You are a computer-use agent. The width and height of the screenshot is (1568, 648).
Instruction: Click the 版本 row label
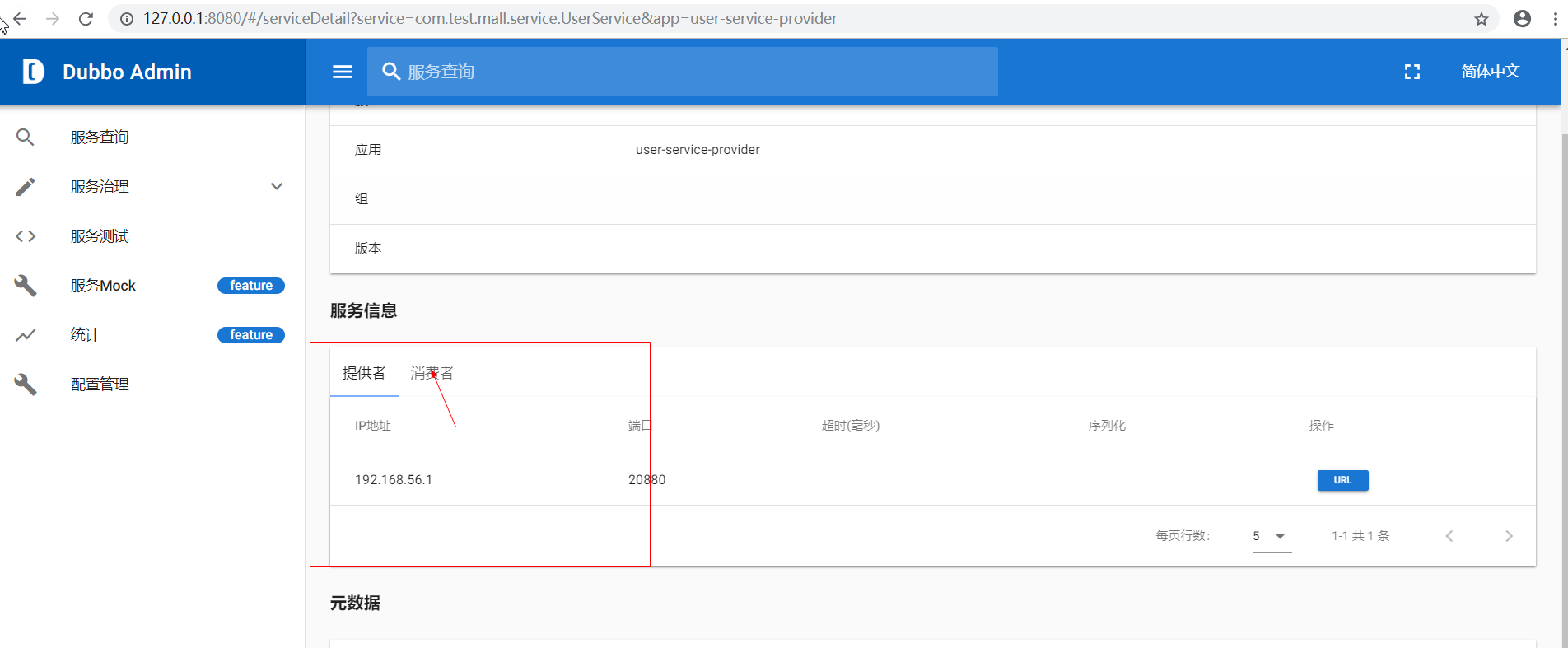click(368, 249)
